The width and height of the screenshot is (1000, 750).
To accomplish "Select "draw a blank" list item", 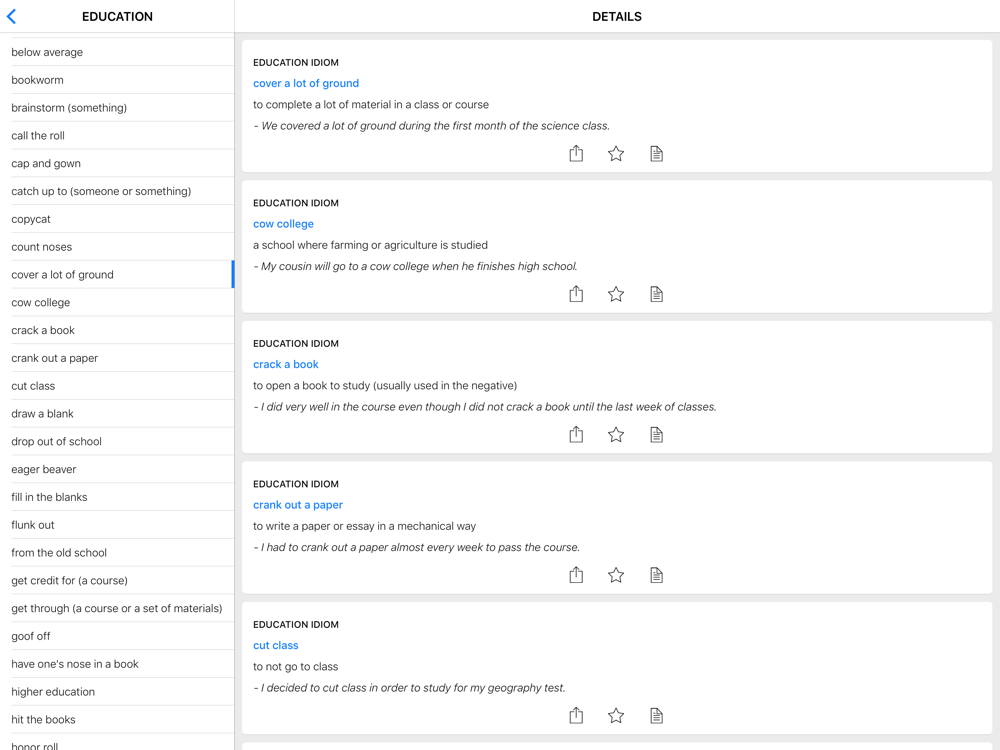I will 42,413.
